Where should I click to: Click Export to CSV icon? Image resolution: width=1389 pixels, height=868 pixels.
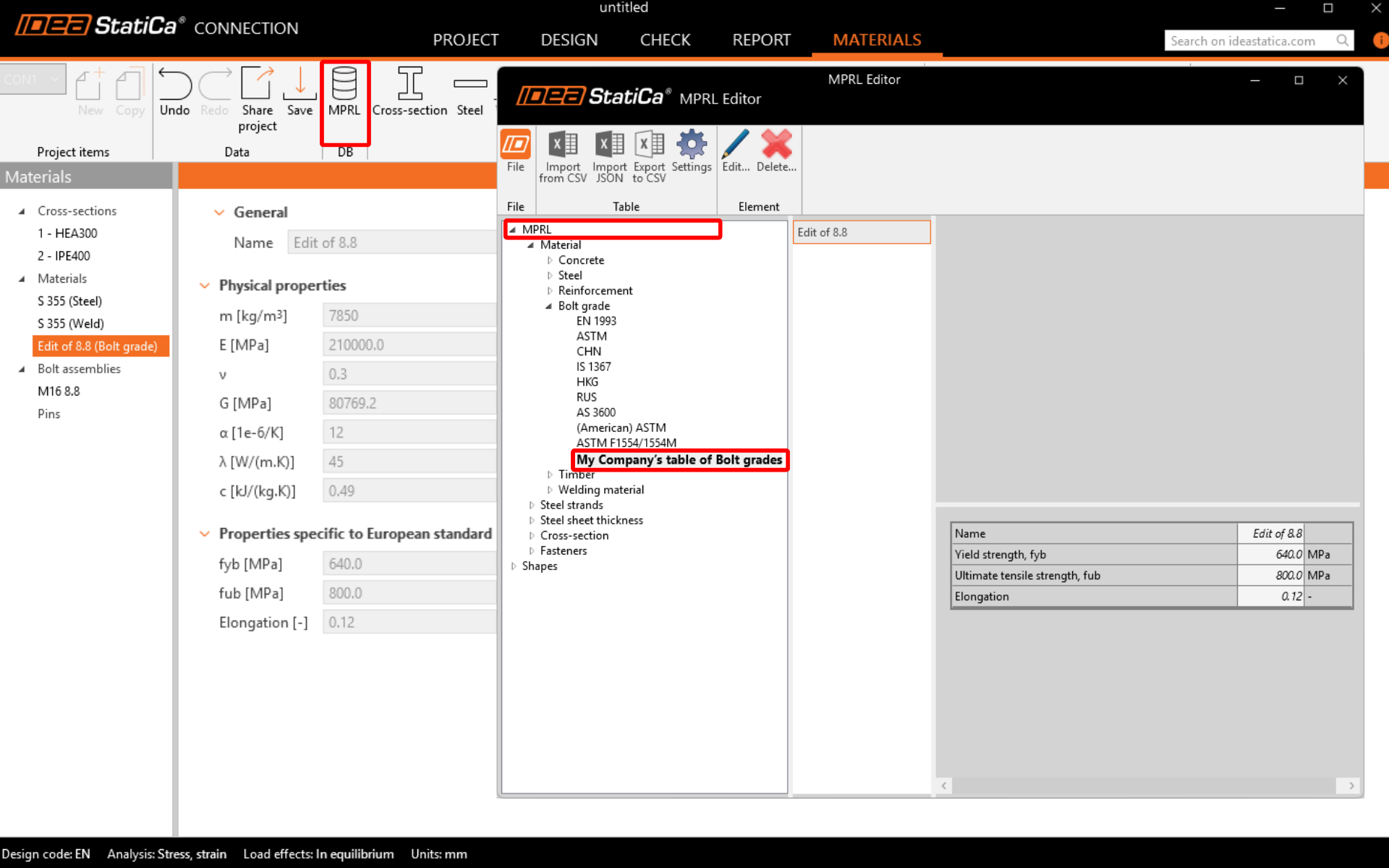point(649,144)
